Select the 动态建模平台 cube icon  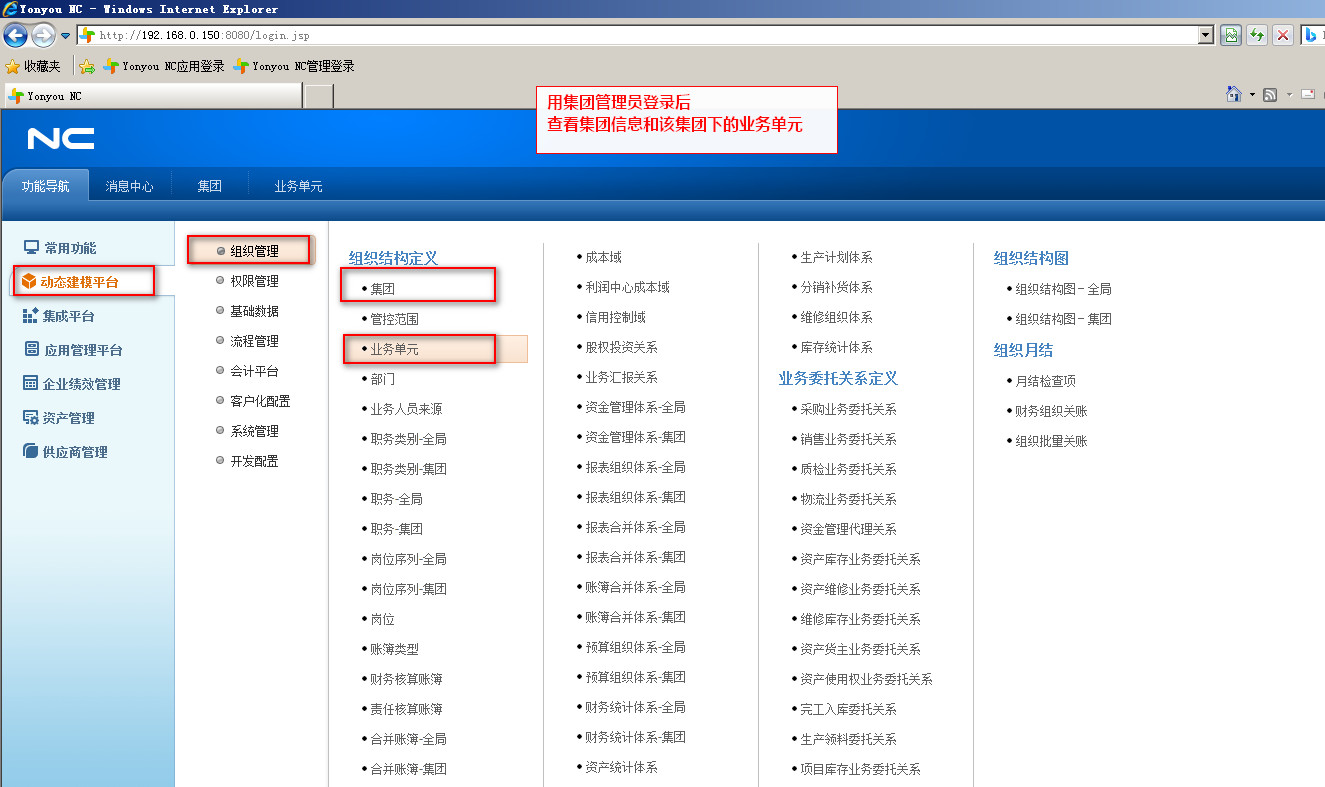(29, 282)
